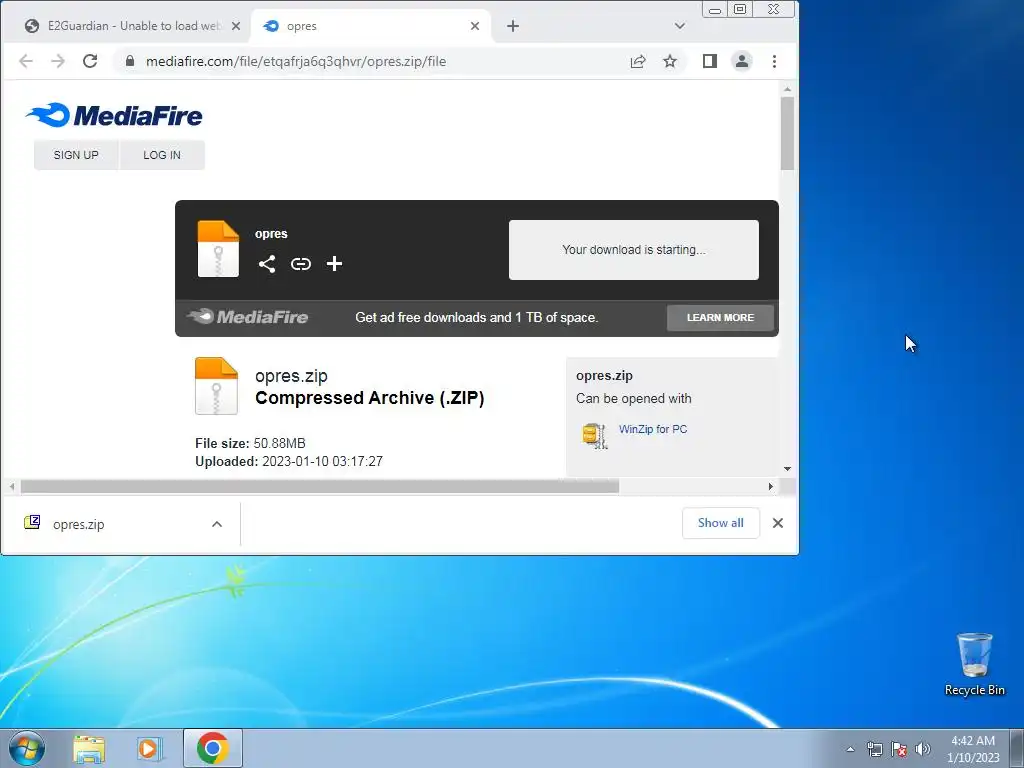Bookmark this tab with the star icon
This screenshot has width=1024, height=768.
pos(670,61)
